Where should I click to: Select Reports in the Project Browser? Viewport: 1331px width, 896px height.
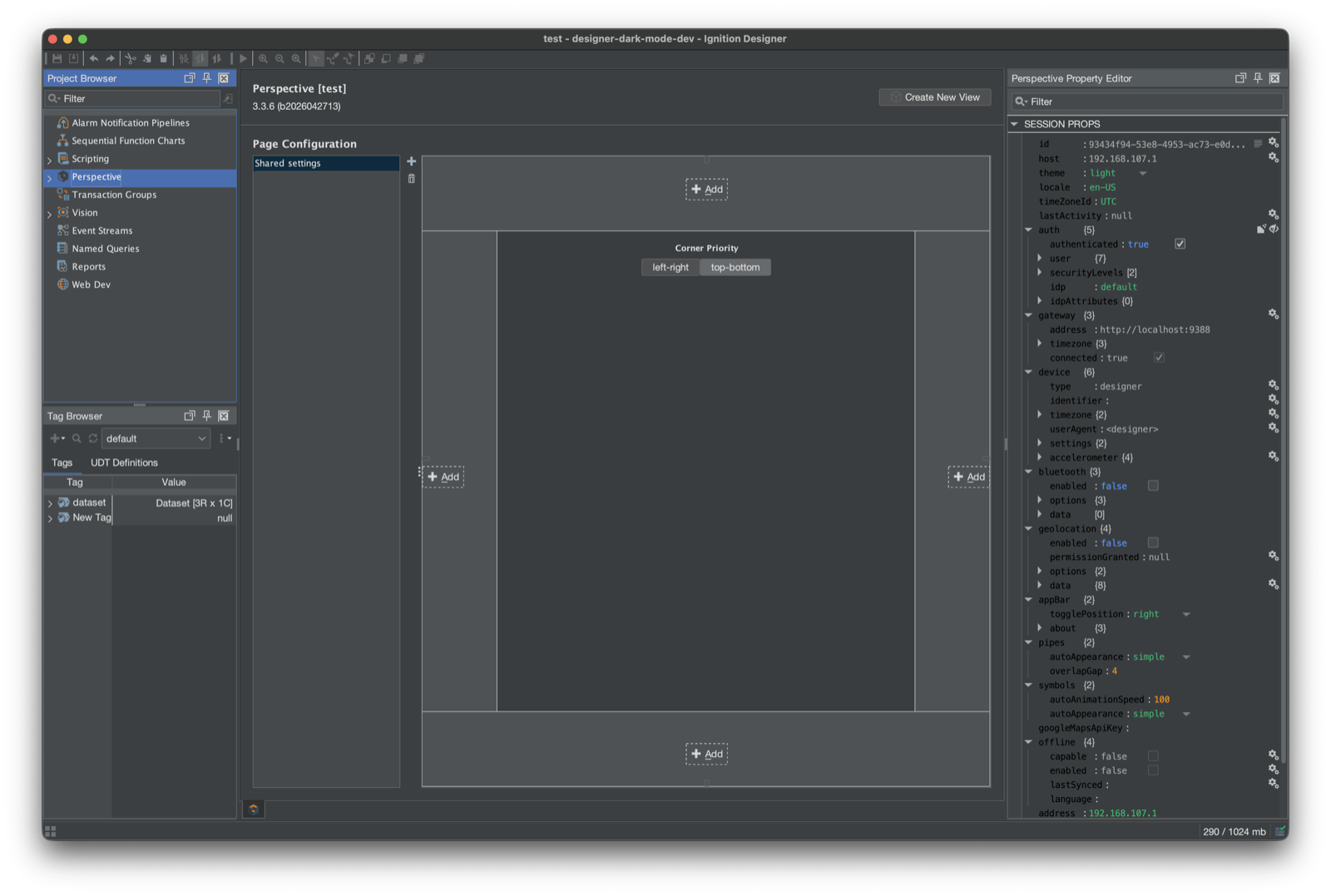click(x=89, y=267)
